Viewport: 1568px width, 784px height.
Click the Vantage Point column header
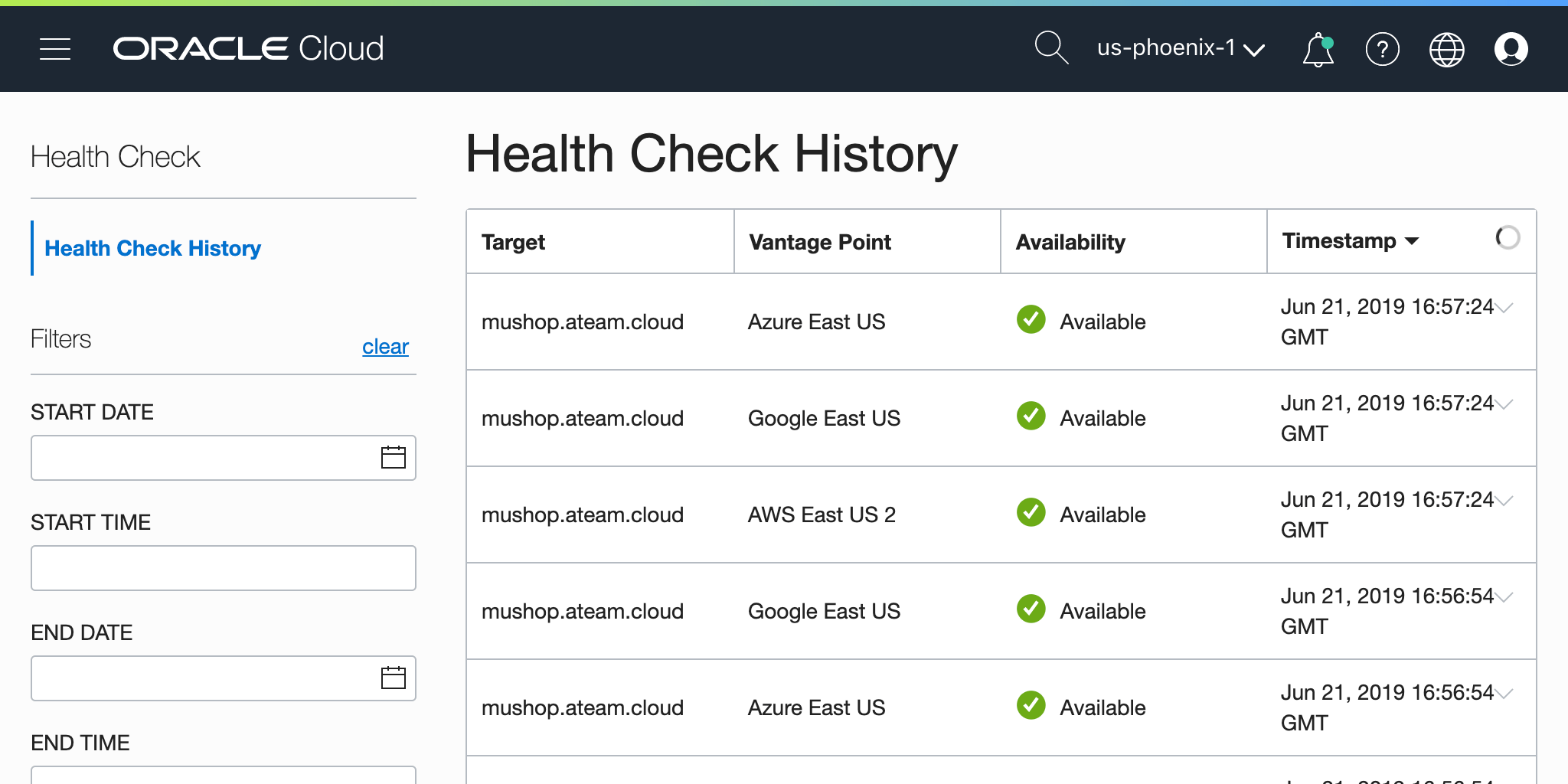[x=819, y=242]
